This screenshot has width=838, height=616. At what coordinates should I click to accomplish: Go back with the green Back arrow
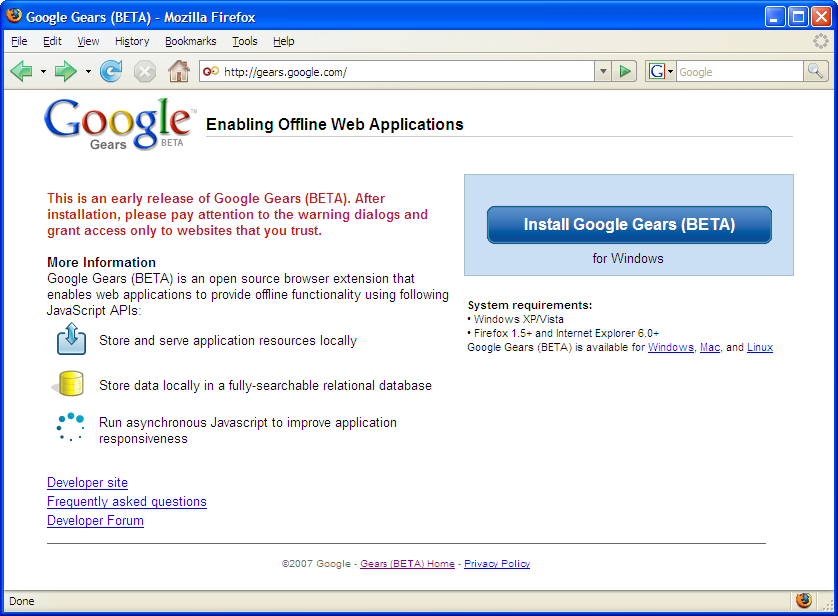click(x=22, y=71)
